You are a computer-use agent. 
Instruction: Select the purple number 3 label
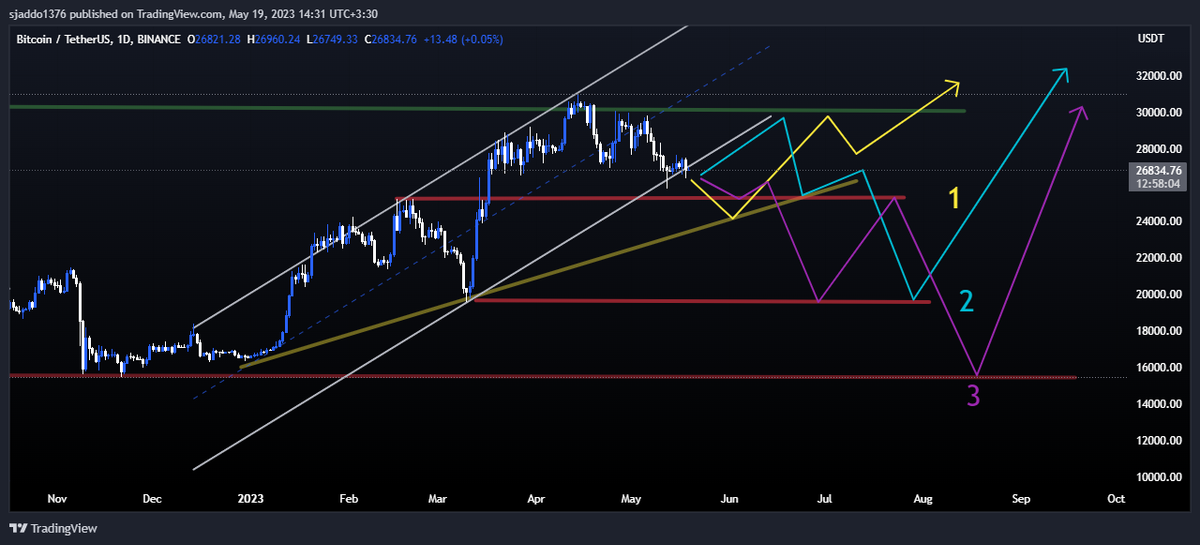pyautogui.click(x=973, y=397)
